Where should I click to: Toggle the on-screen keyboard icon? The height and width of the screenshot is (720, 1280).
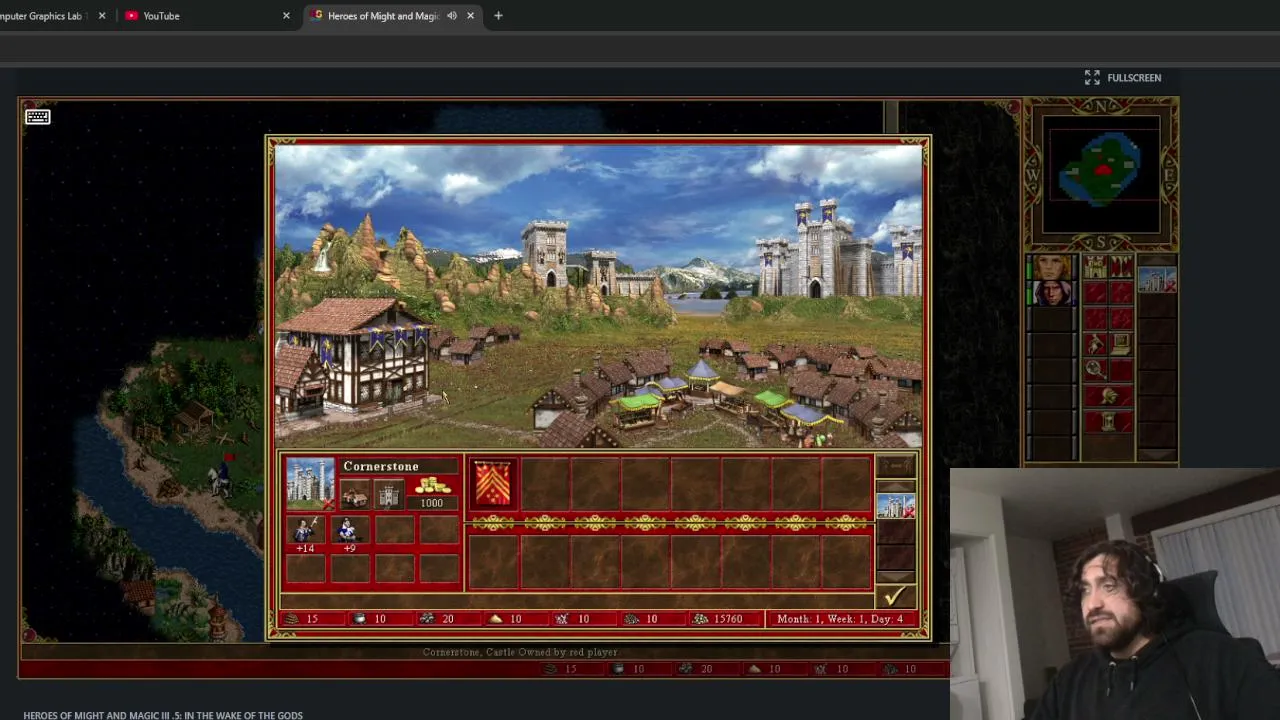point(38,117)
